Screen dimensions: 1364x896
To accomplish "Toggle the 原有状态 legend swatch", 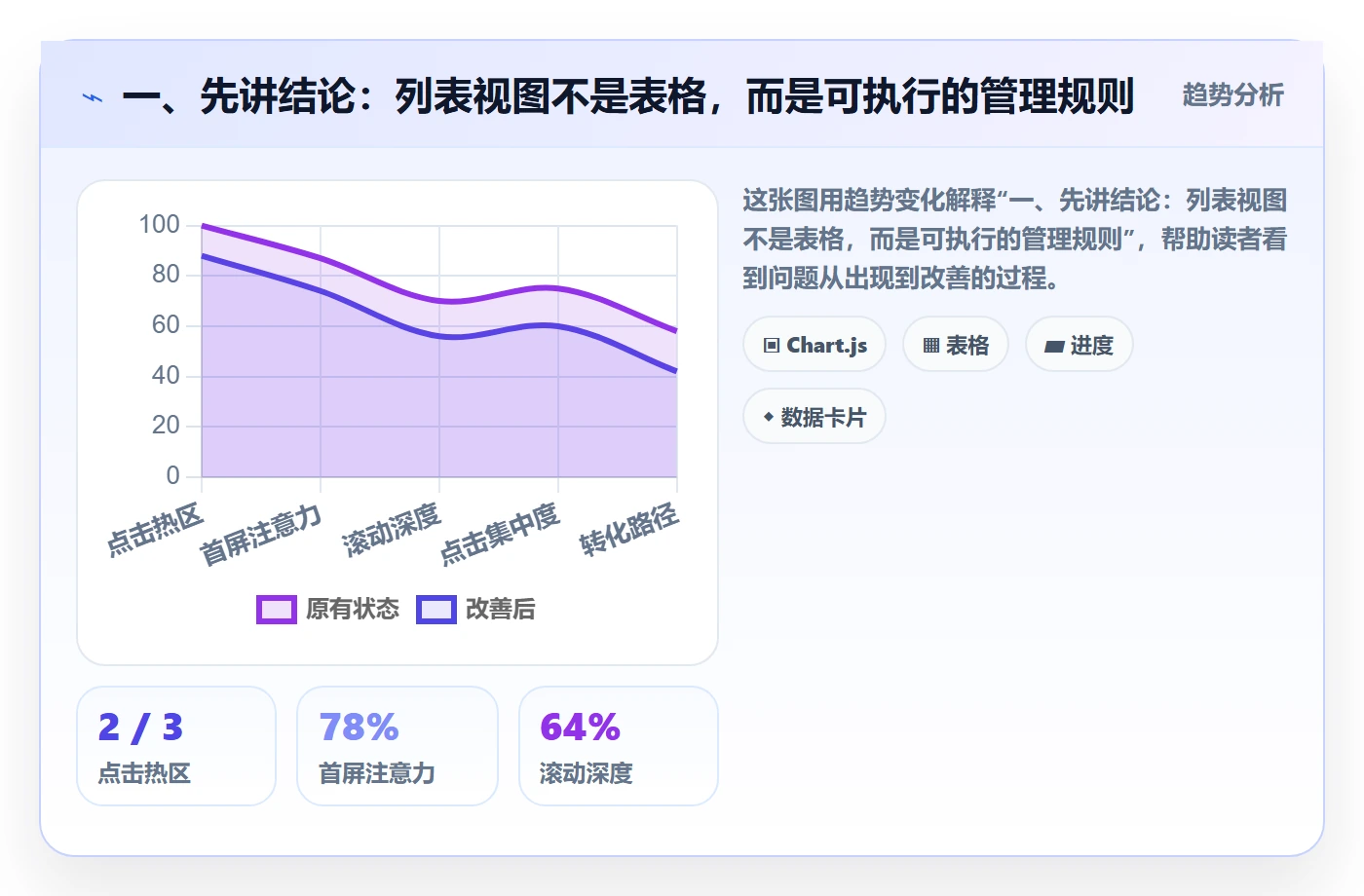I will point(276,610).
